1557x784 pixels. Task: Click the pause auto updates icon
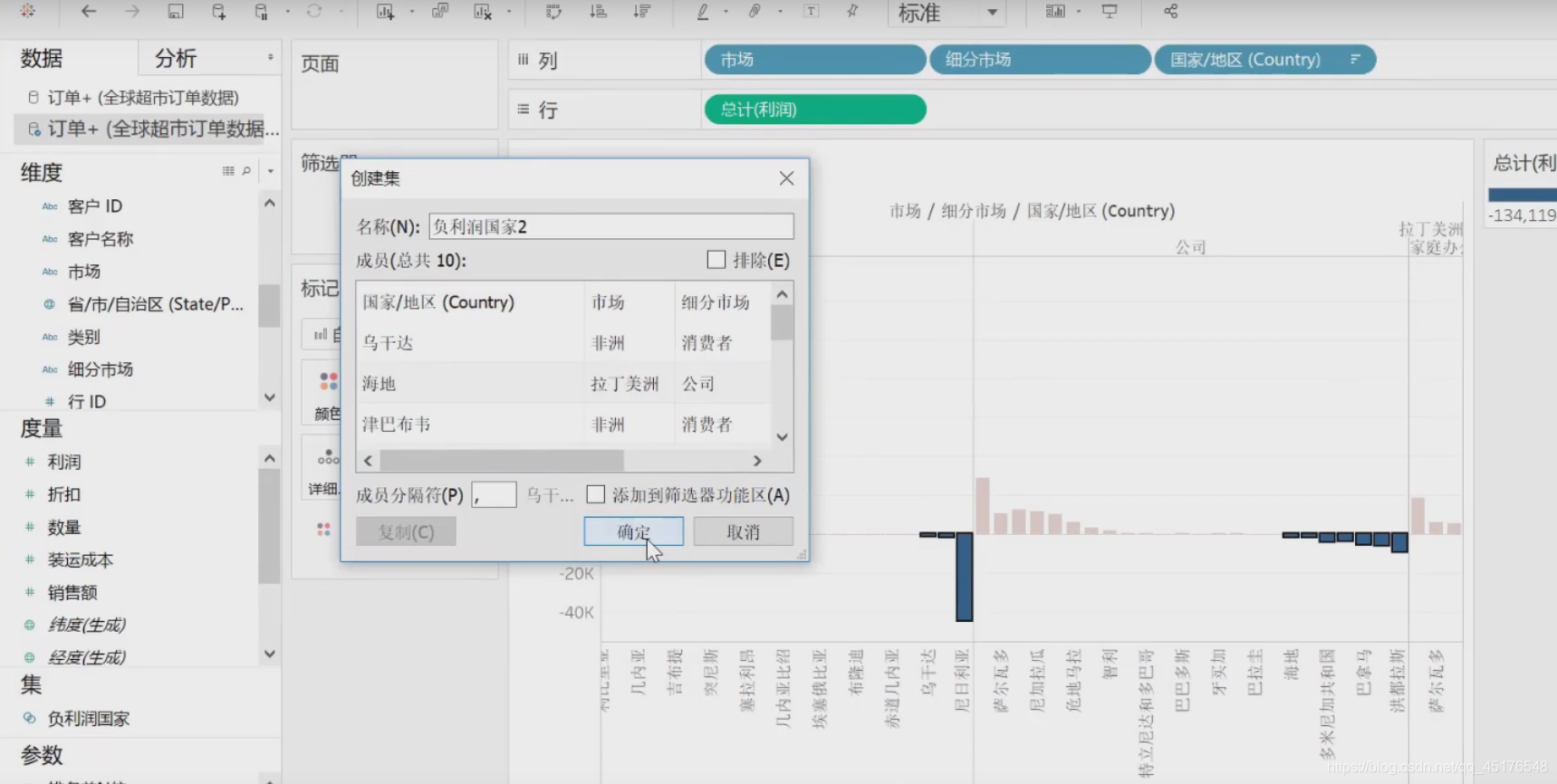coord(261,12)
